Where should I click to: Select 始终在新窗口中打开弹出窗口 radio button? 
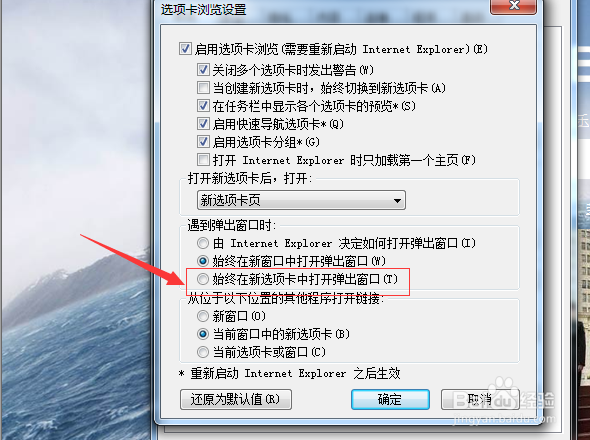203,261
